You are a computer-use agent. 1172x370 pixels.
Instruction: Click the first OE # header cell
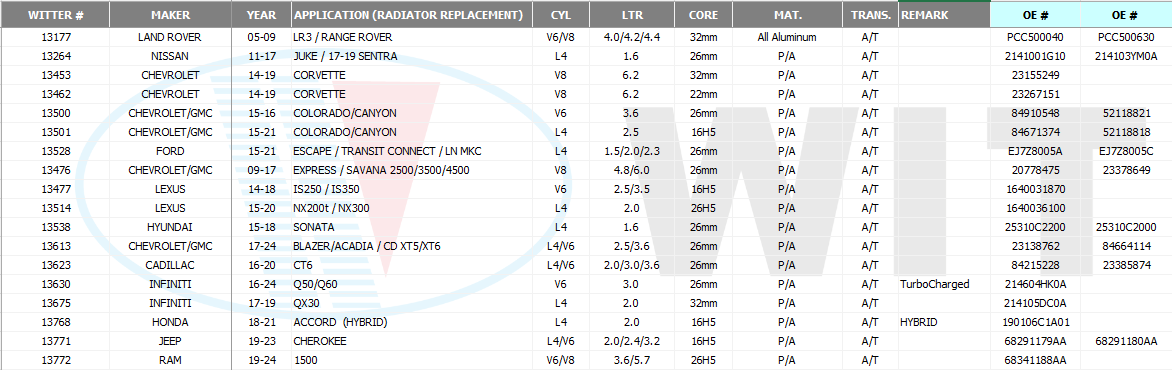(1034, 14)
